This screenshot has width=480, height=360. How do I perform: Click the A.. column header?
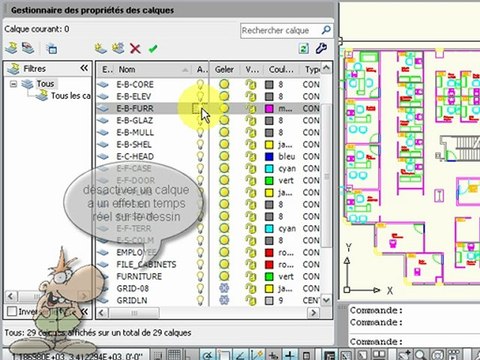(x=201, y=69)
